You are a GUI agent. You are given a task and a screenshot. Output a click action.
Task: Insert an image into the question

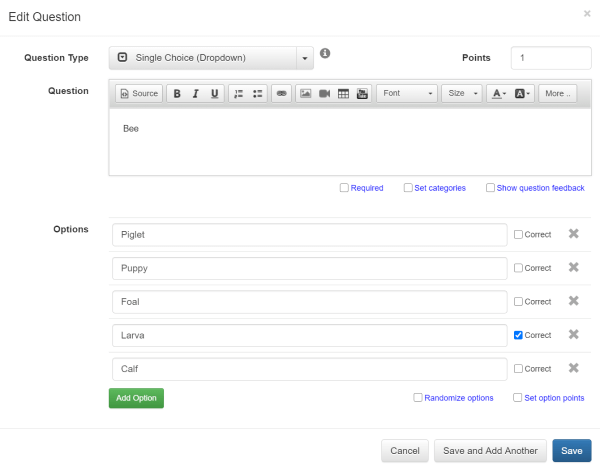click(x=306, y=93)
